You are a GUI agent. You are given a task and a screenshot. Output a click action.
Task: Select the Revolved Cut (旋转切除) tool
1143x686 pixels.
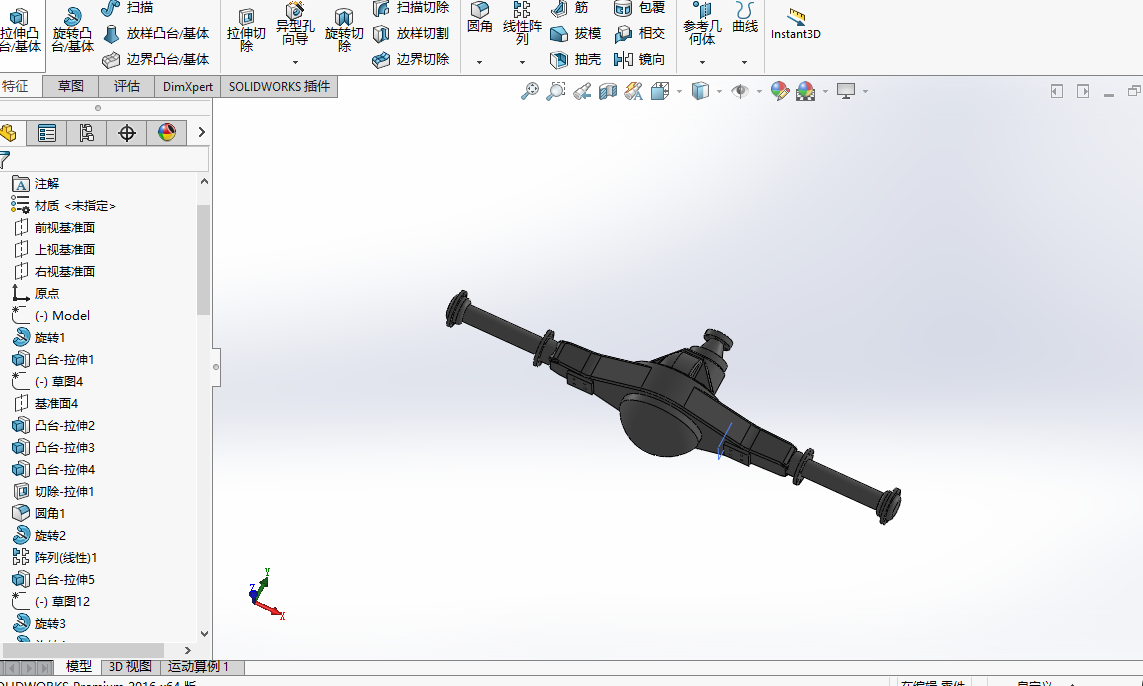click(344, 29)
